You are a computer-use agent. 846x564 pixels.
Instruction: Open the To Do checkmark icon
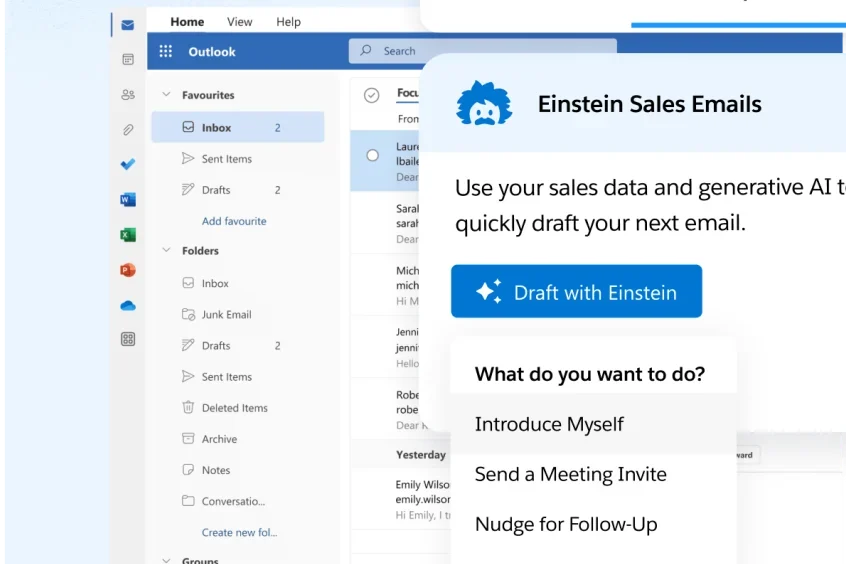(128, 164)
